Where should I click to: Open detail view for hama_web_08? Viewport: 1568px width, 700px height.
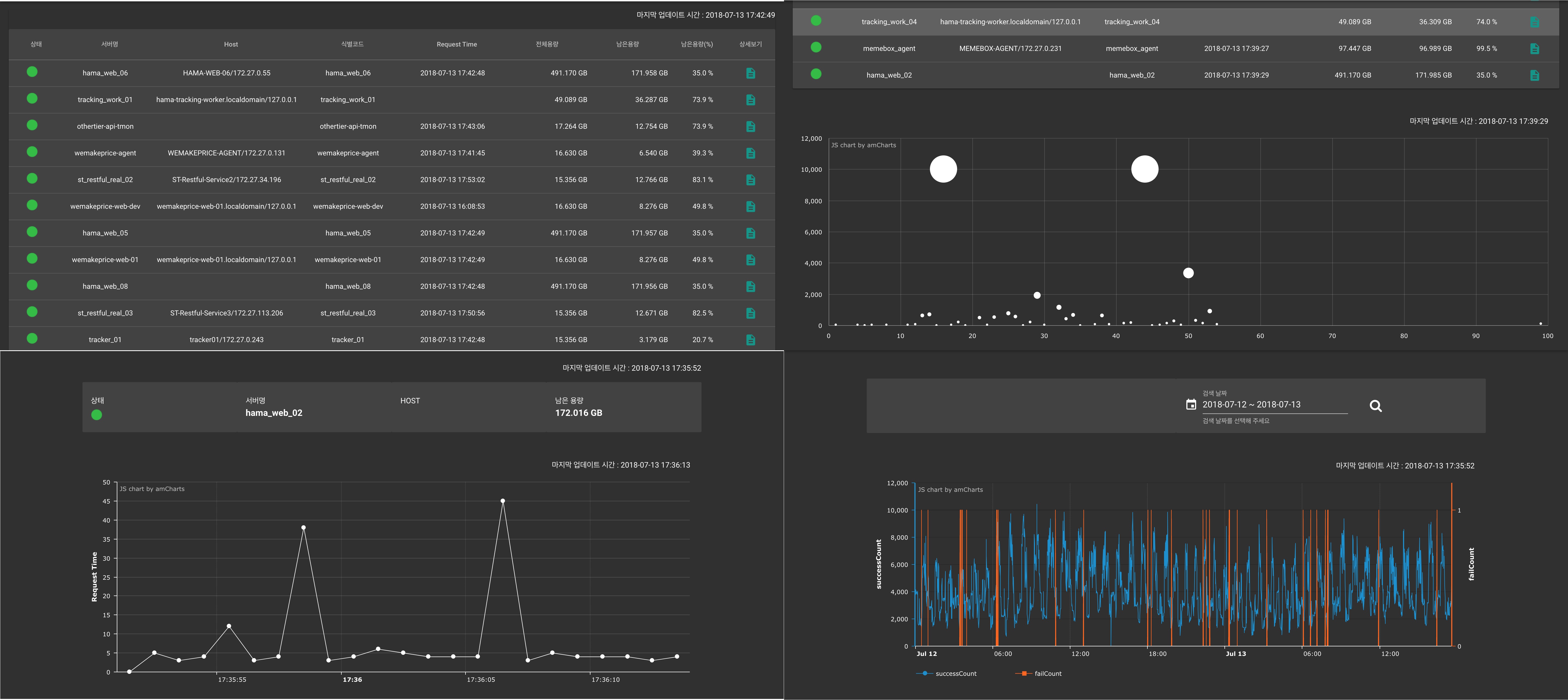[751, 286]
